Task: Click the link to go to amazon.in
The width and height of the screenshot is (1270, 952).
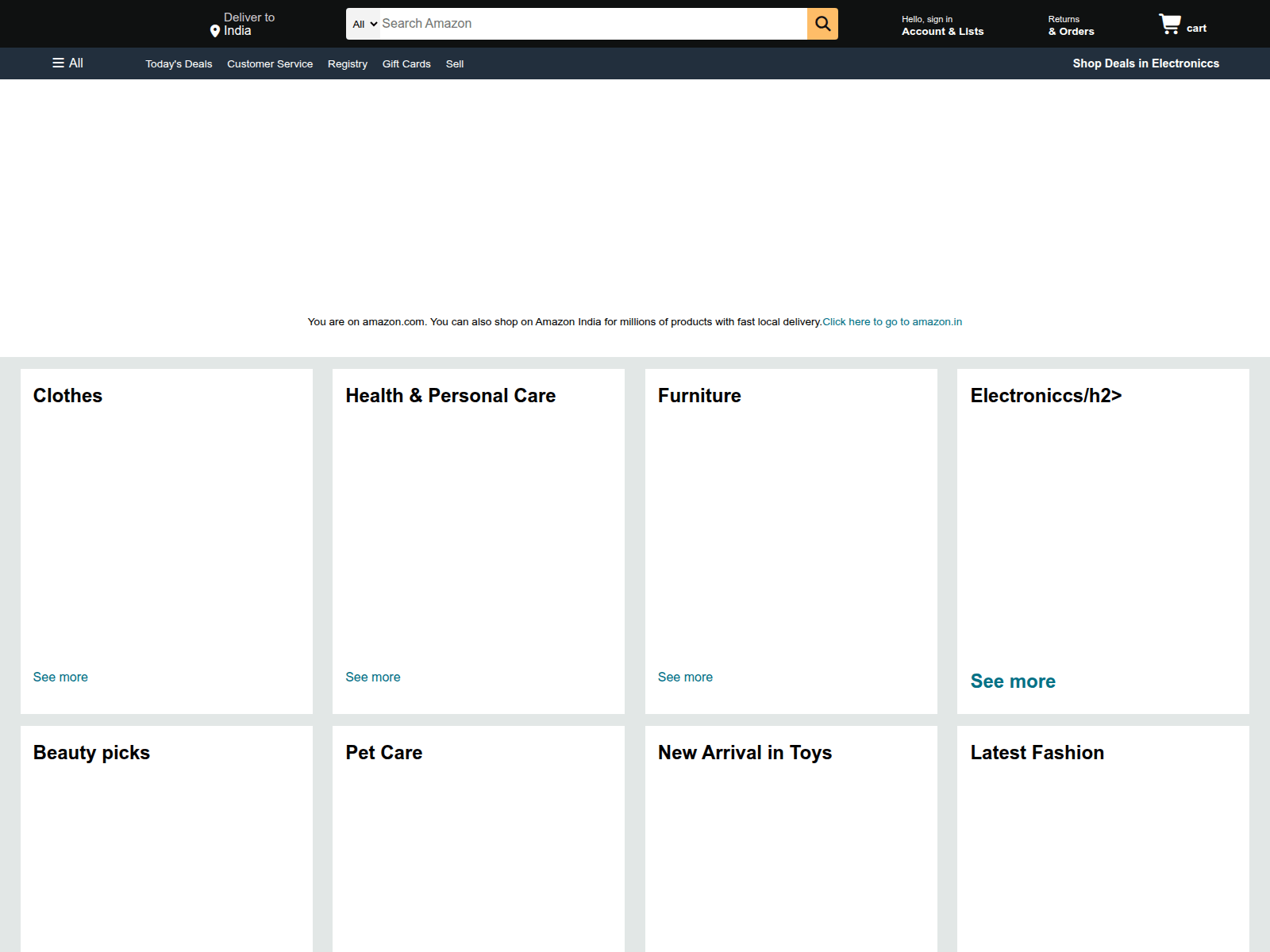Action: pos(891,322)
